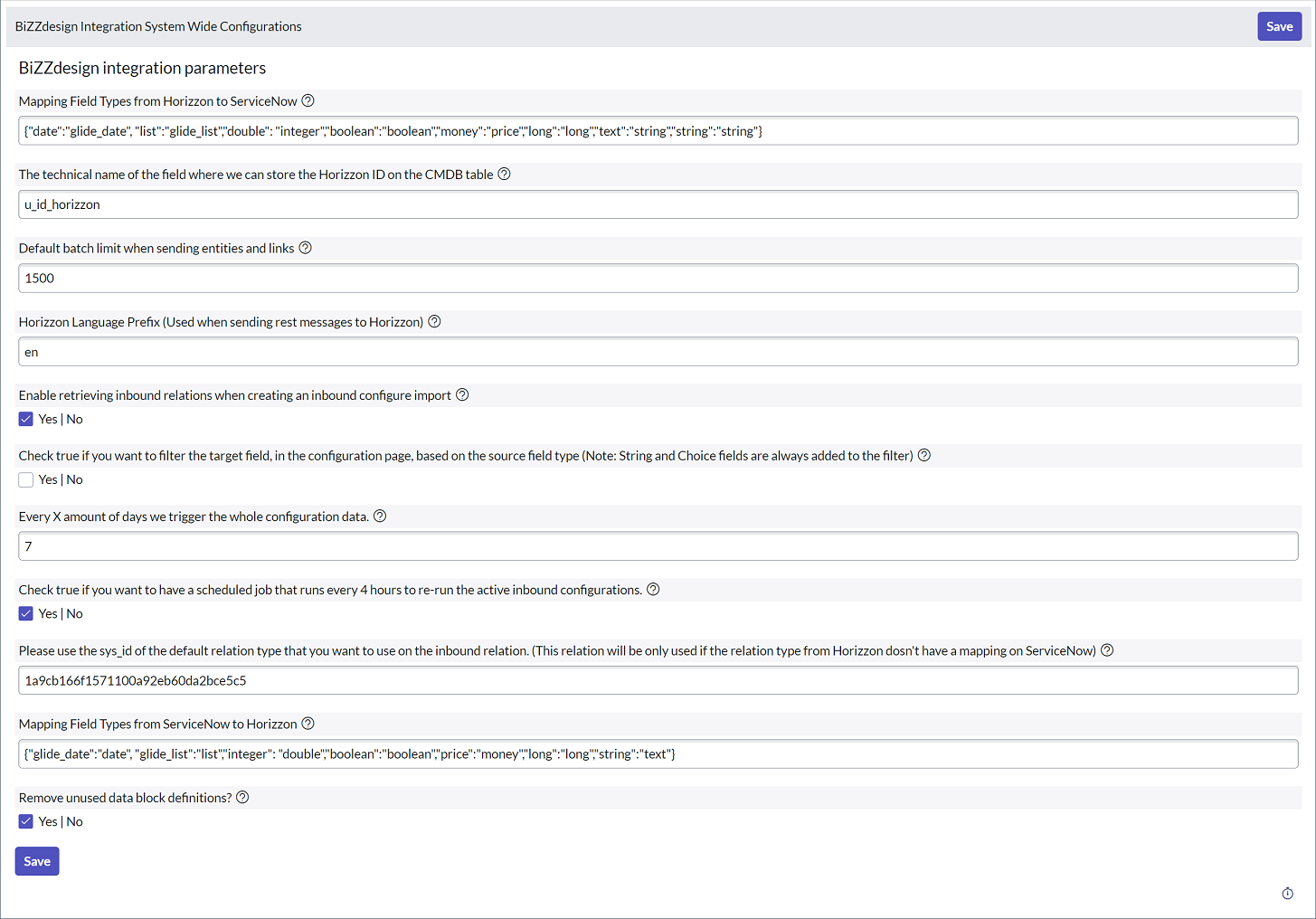The height and width of the screenshot is (919, 1316).
Task: Focus the u_id_horizzon text field
Action: [658, 204]
